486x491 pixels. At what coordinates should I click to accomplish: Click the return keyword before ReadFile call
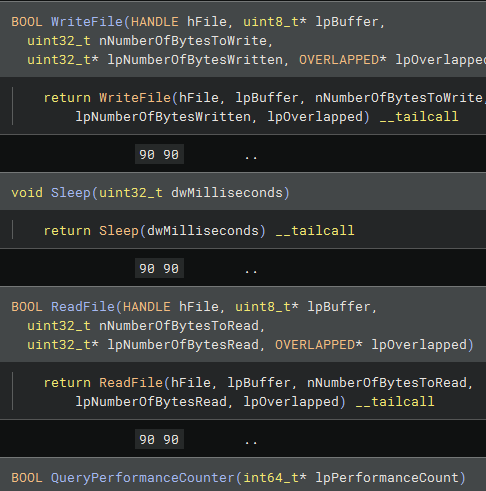pos(67,383)
